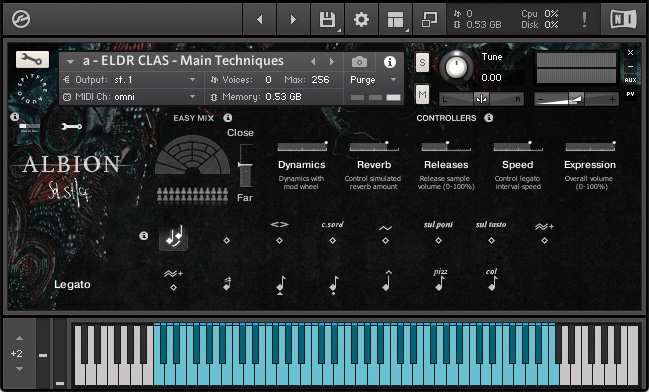
Task: Shift keyboard octave up arrow
Action: point(19,338)
